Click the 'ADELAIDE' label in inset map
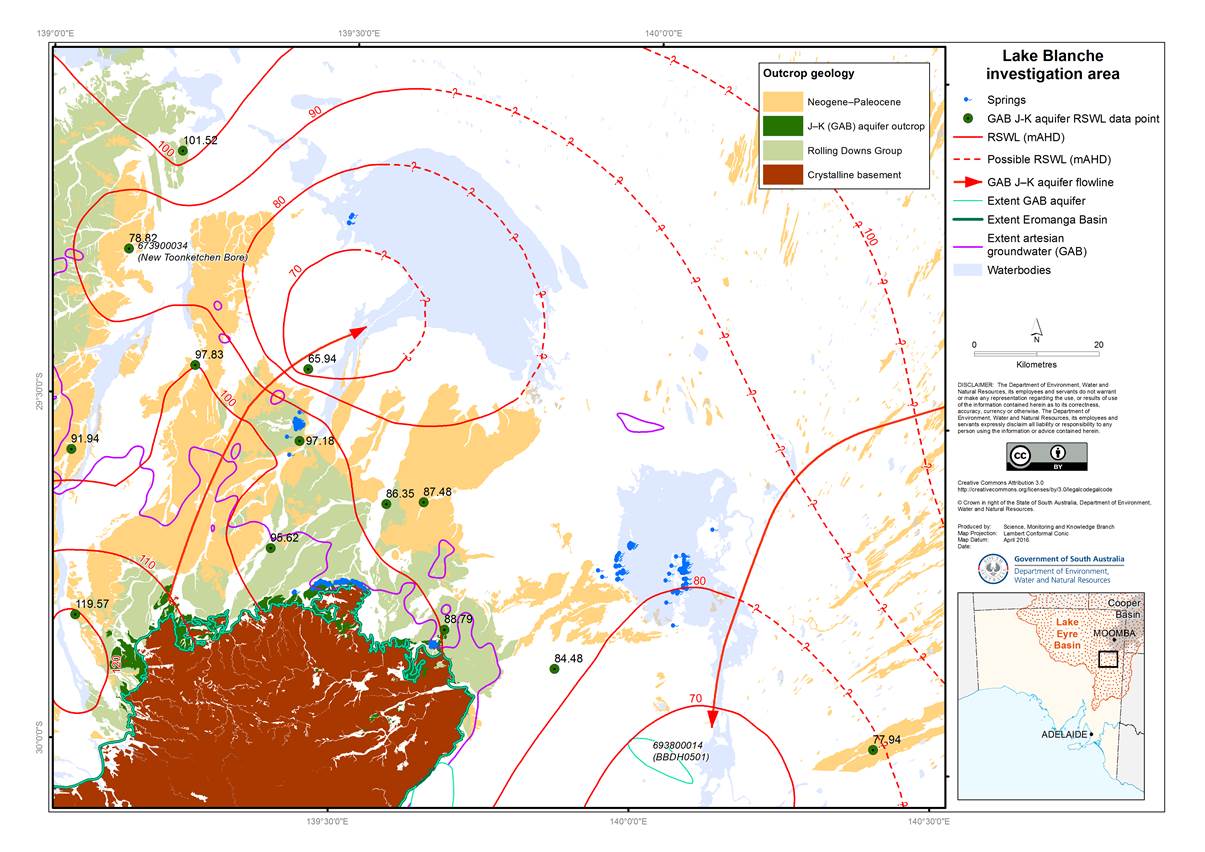Image resolution: width=1205 pixels, height=852 pixels. pos(1062,735)
